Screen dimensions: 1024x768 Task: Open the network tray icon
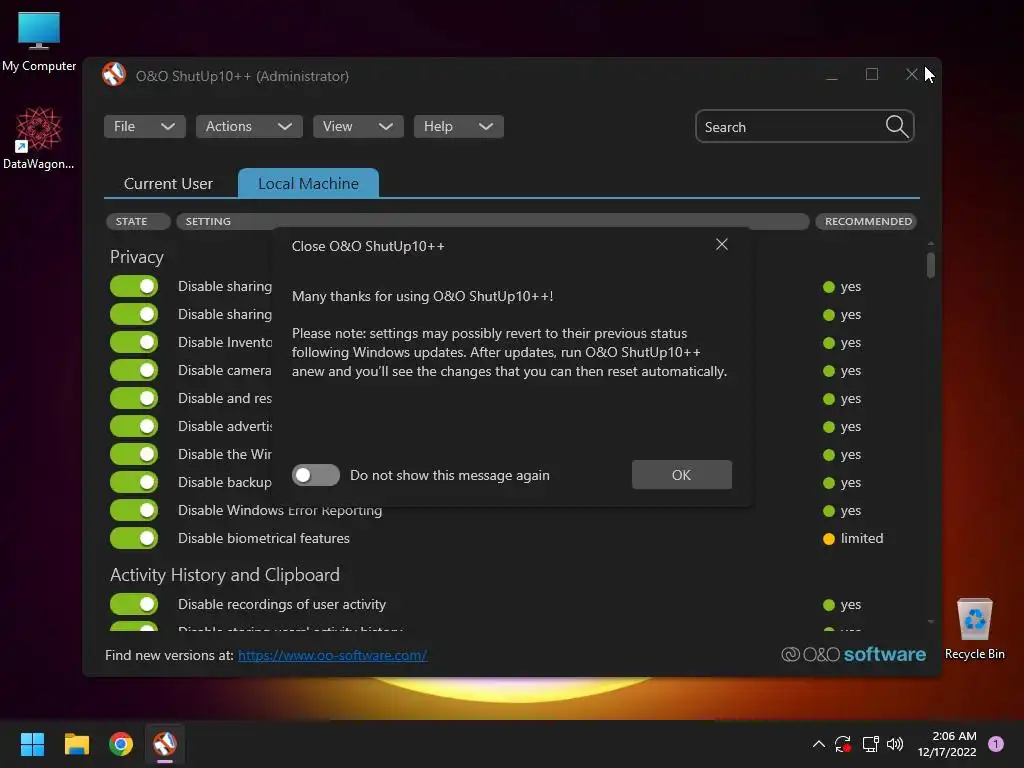(870, 744)
